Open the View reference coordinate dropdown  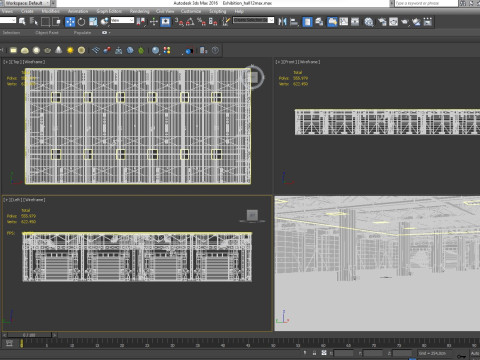(x=122, y=20)
